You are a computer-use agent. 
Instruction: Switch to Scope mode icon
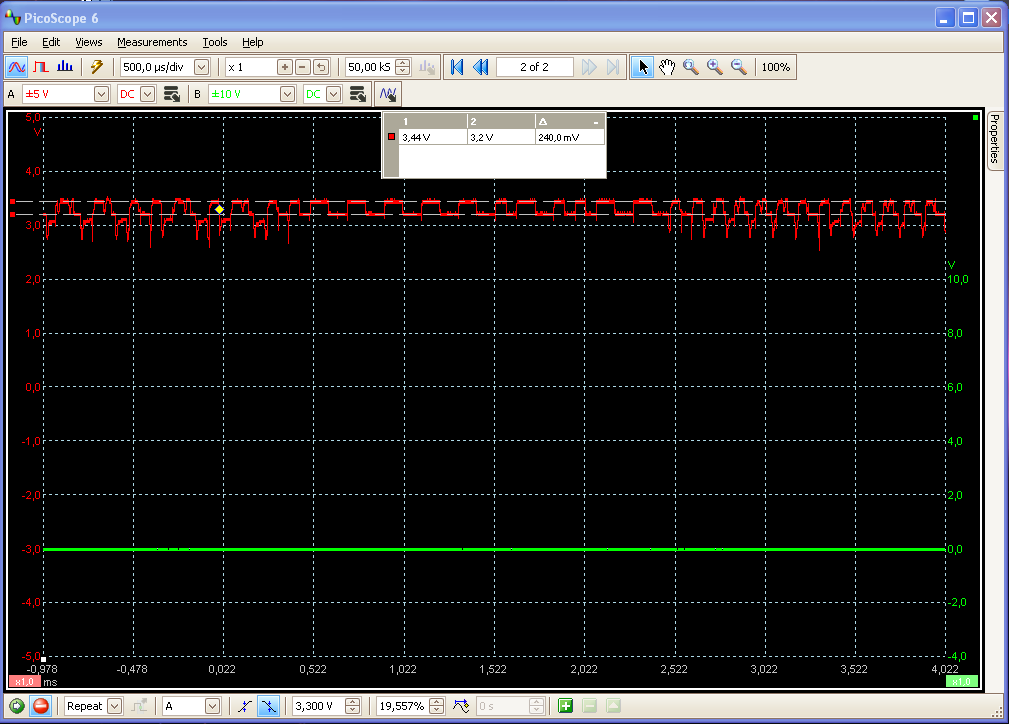click(x=17, y=67)
